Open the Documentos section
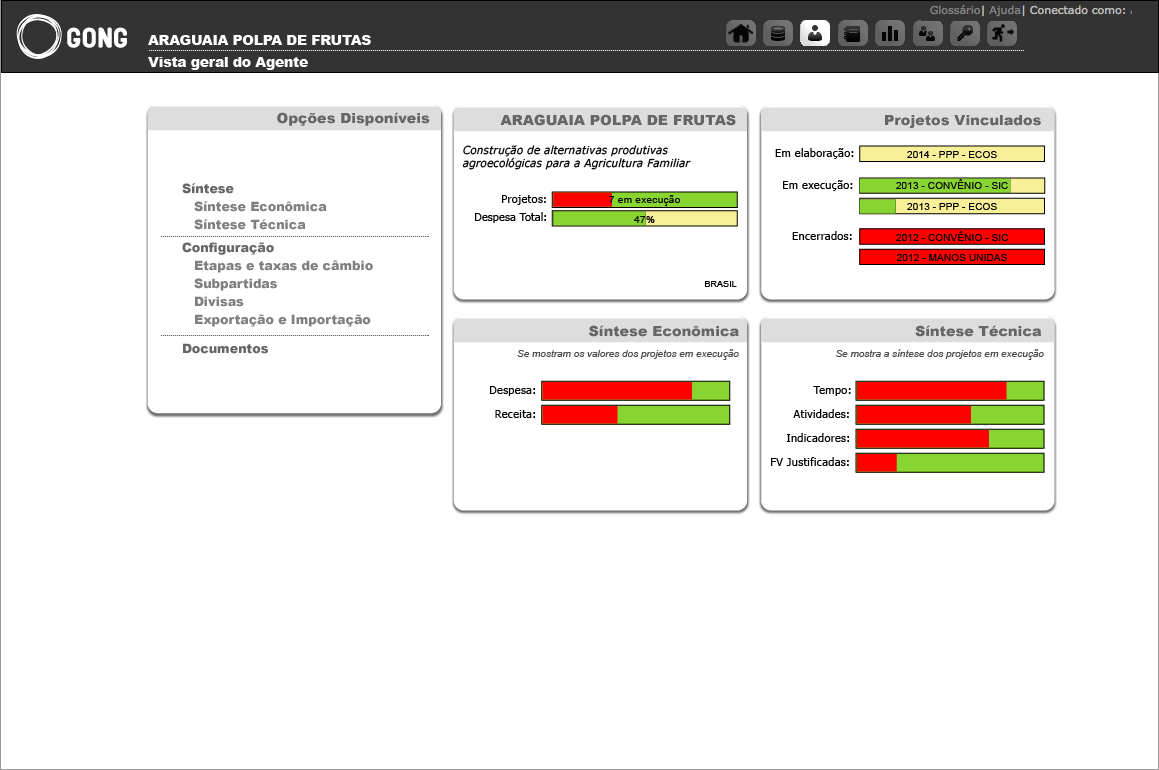1159x770 pixels. [225, 349]
